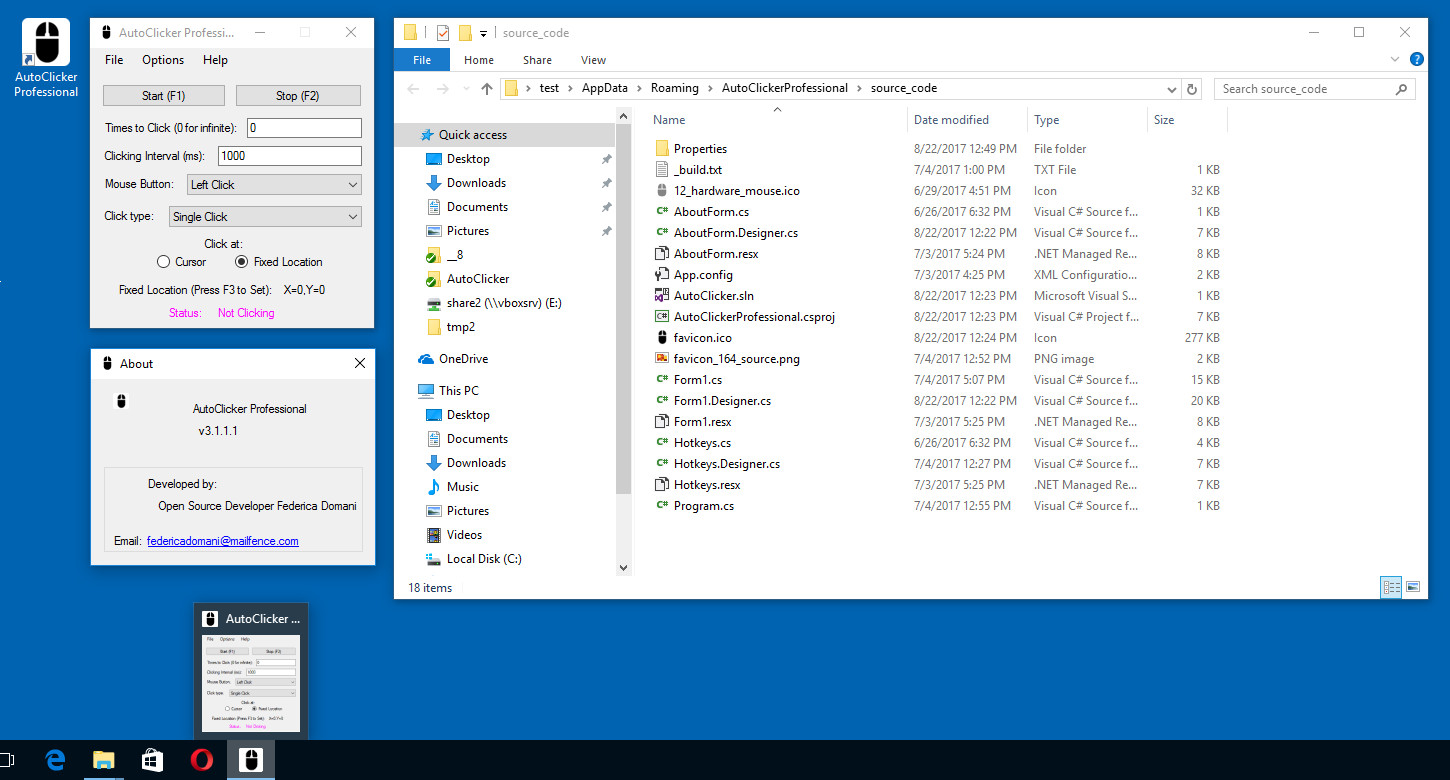Click the favicon_164_source.png image icon

[x=662, y=359]
